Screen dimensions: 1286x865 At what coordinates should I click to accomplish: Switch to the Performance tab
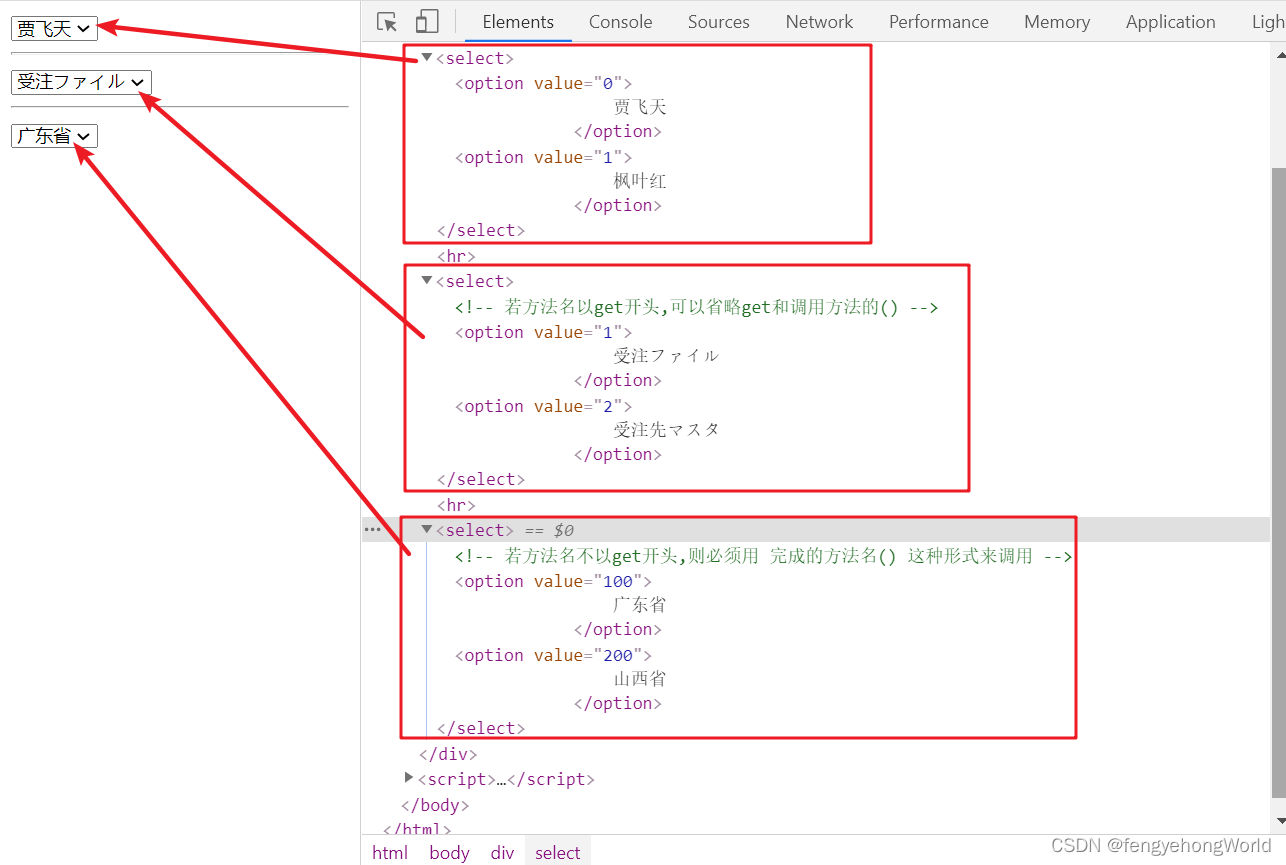938,22
